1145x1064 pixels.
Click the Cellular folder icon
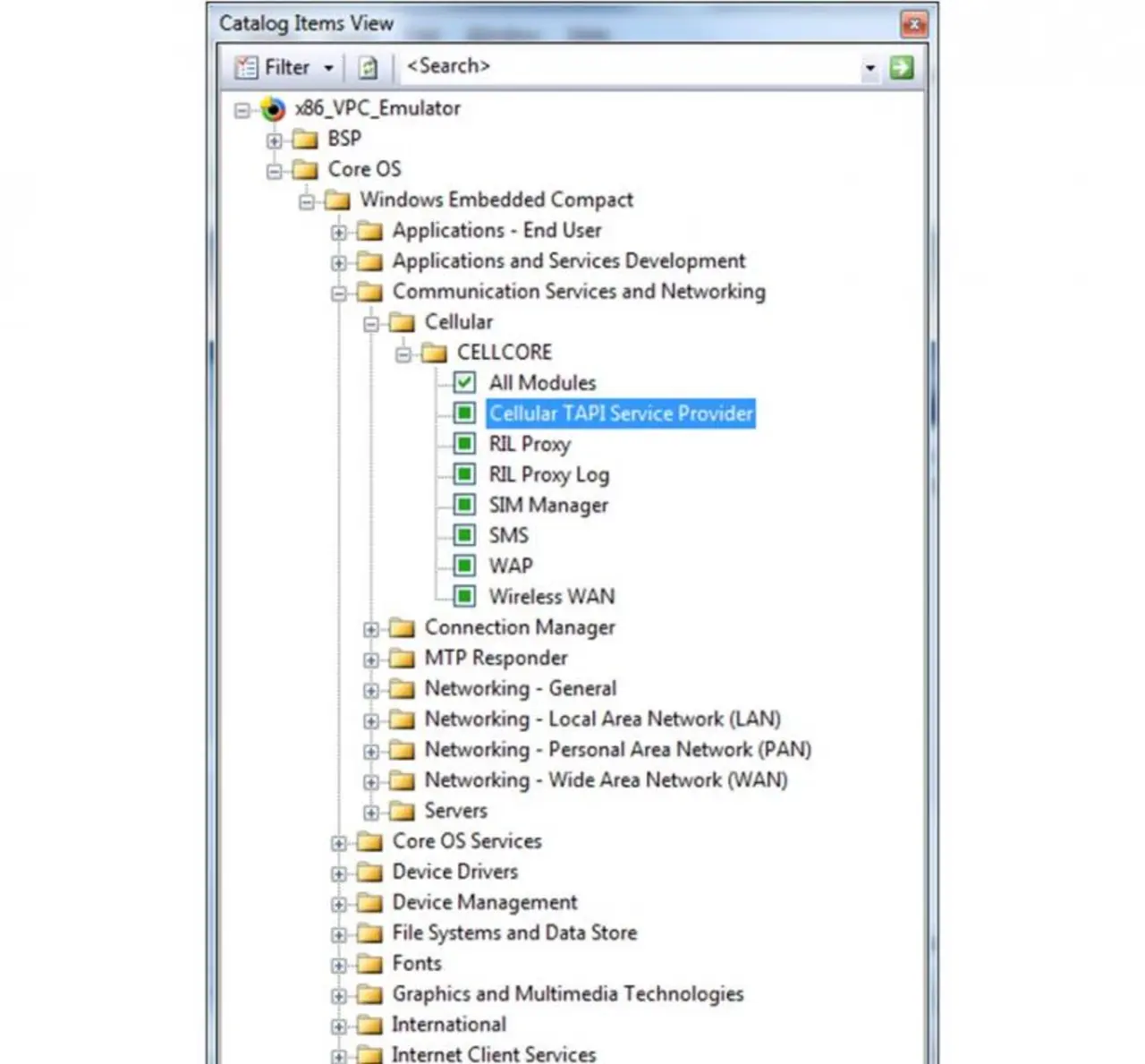[402, 323]
